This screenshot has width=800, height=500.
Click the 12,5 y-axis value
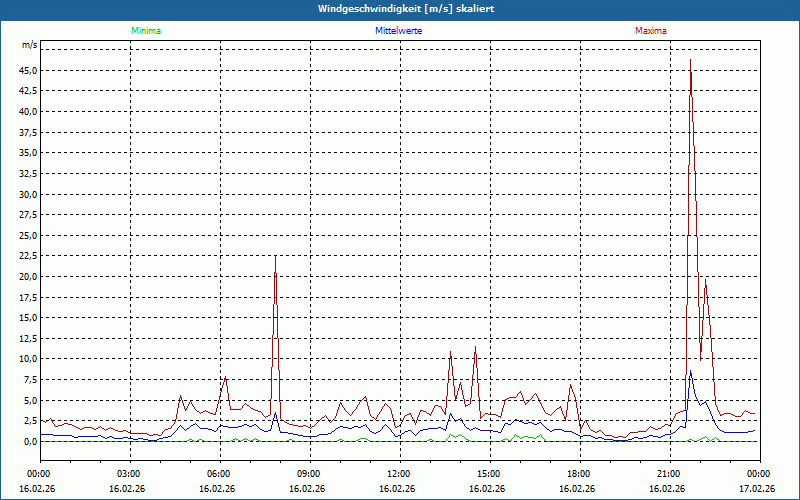28,338
